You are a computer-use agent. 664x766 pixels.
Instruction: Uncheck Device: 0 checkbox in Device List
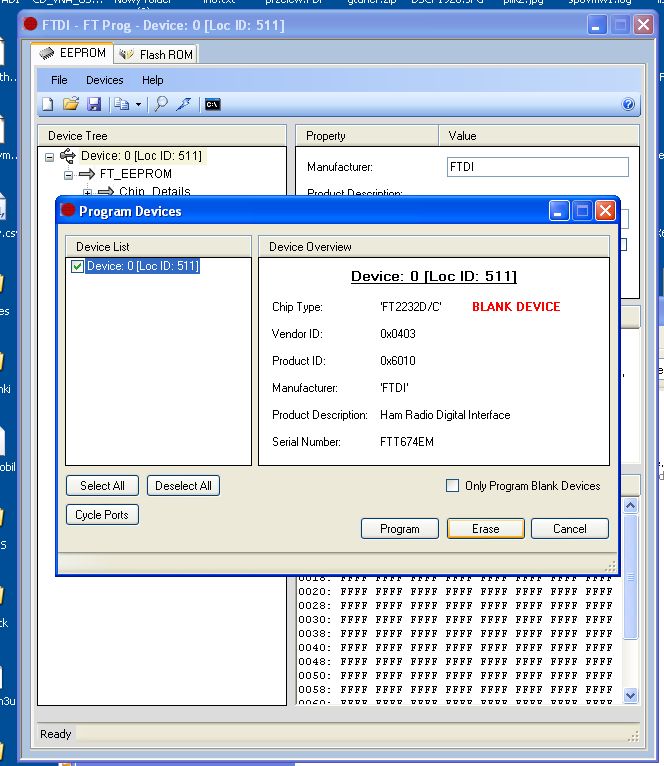click(77, 266)
